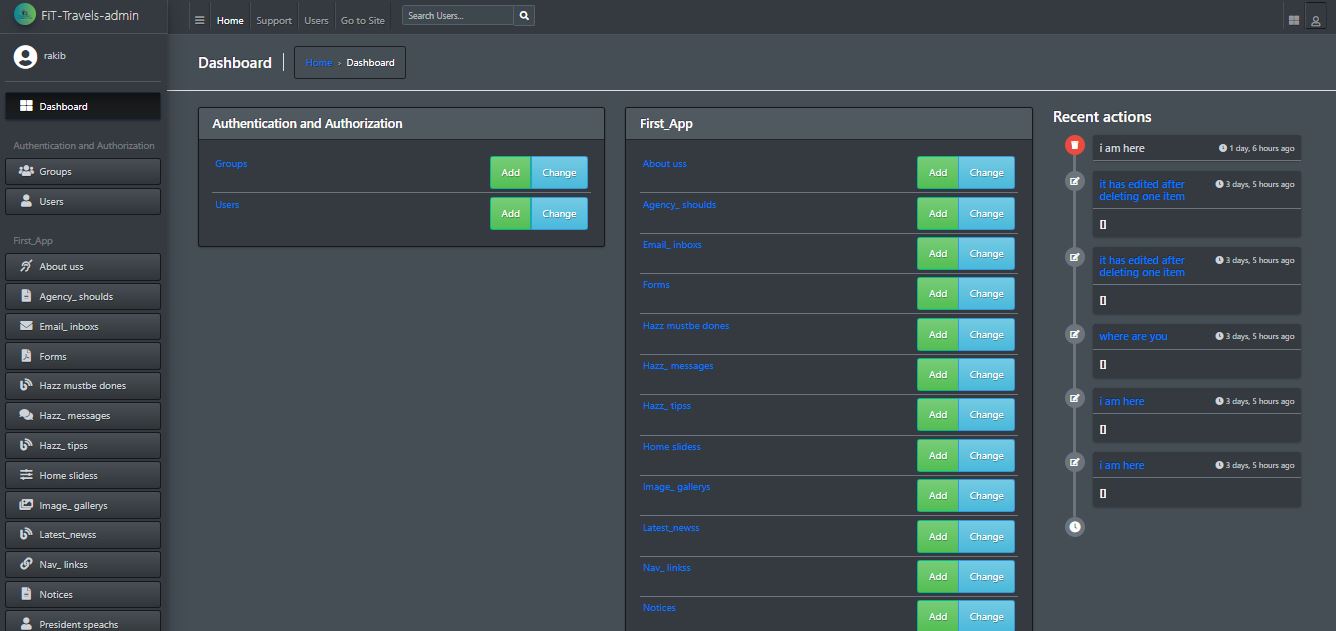This screenshot has height=631, width=1336.
Task: Select Go to Site in top navigation
Action: tap(362, 20)
